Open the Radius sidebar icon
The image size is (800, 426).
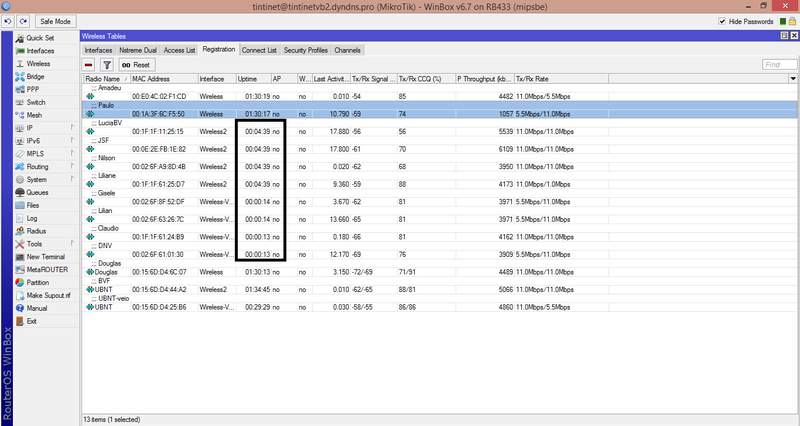(20, 231)
